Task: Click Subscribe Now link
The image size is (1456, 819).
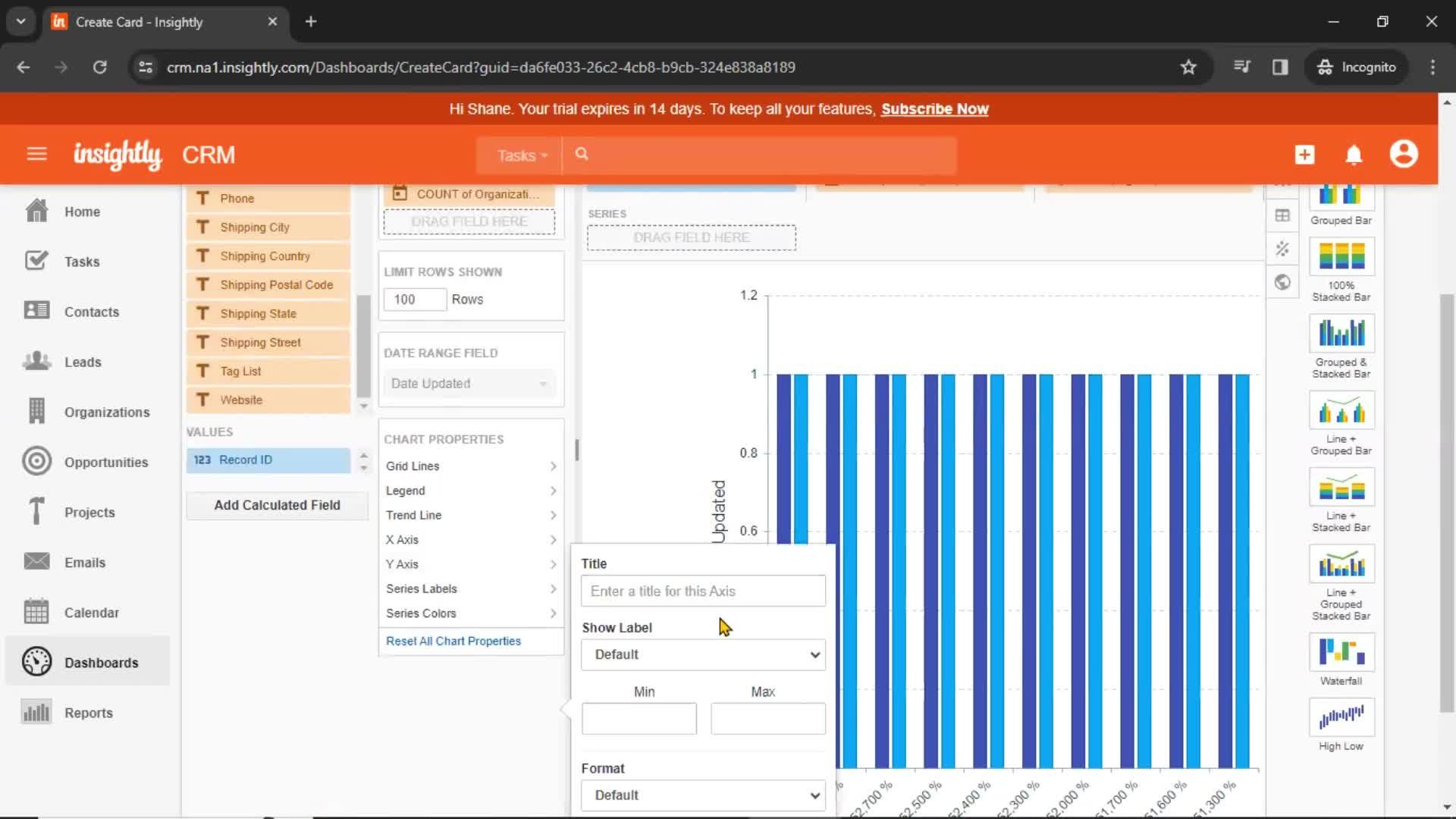Action: 934,108
